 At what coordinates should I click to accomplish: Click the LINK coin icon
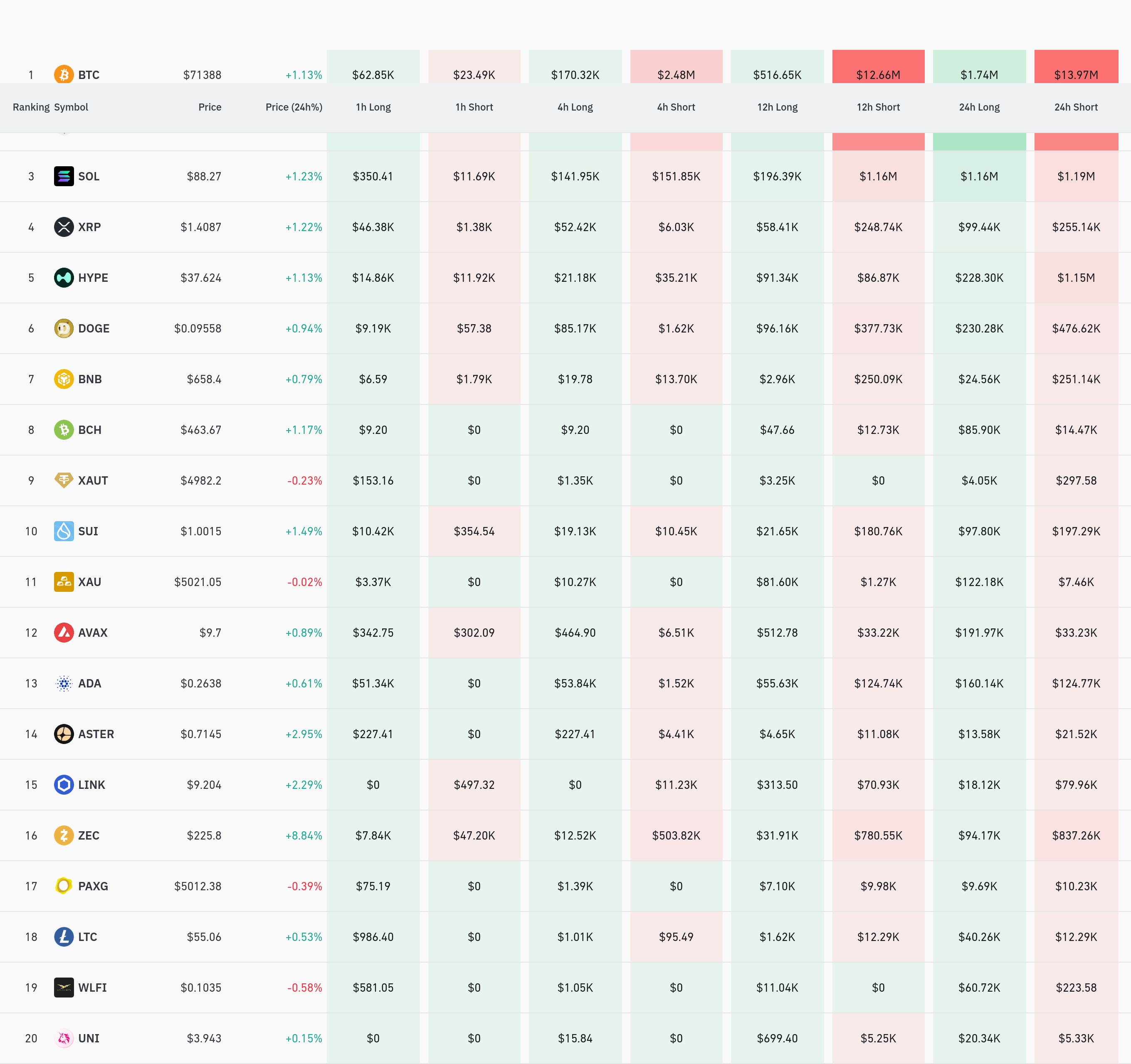point(64,785)
